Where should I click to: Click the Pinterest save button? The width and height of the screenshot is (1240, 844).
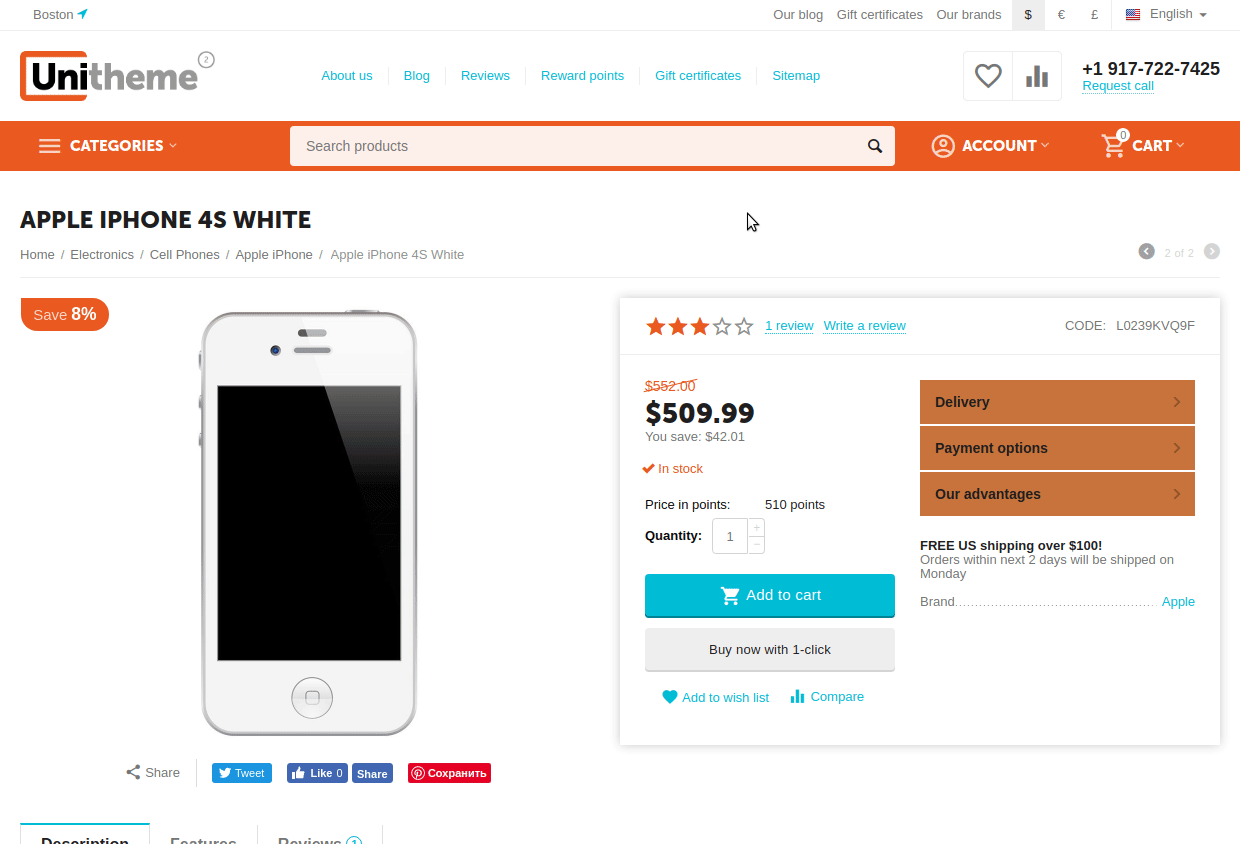[x=449, y=773]
